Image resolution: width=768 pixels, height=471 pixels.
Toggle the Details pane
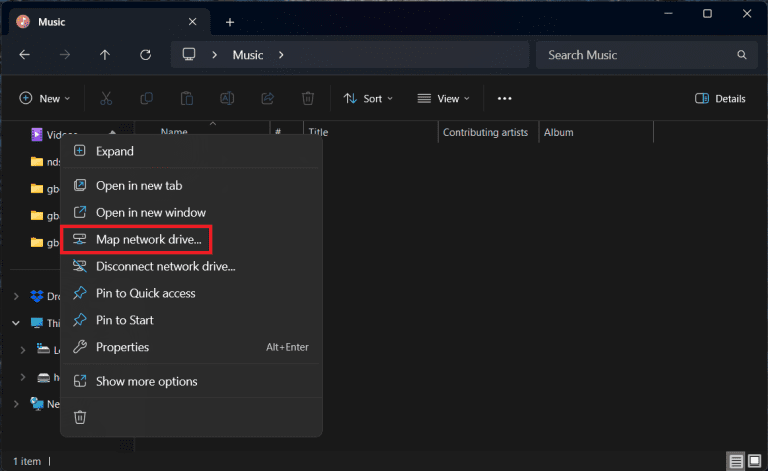tap(720, 98)
